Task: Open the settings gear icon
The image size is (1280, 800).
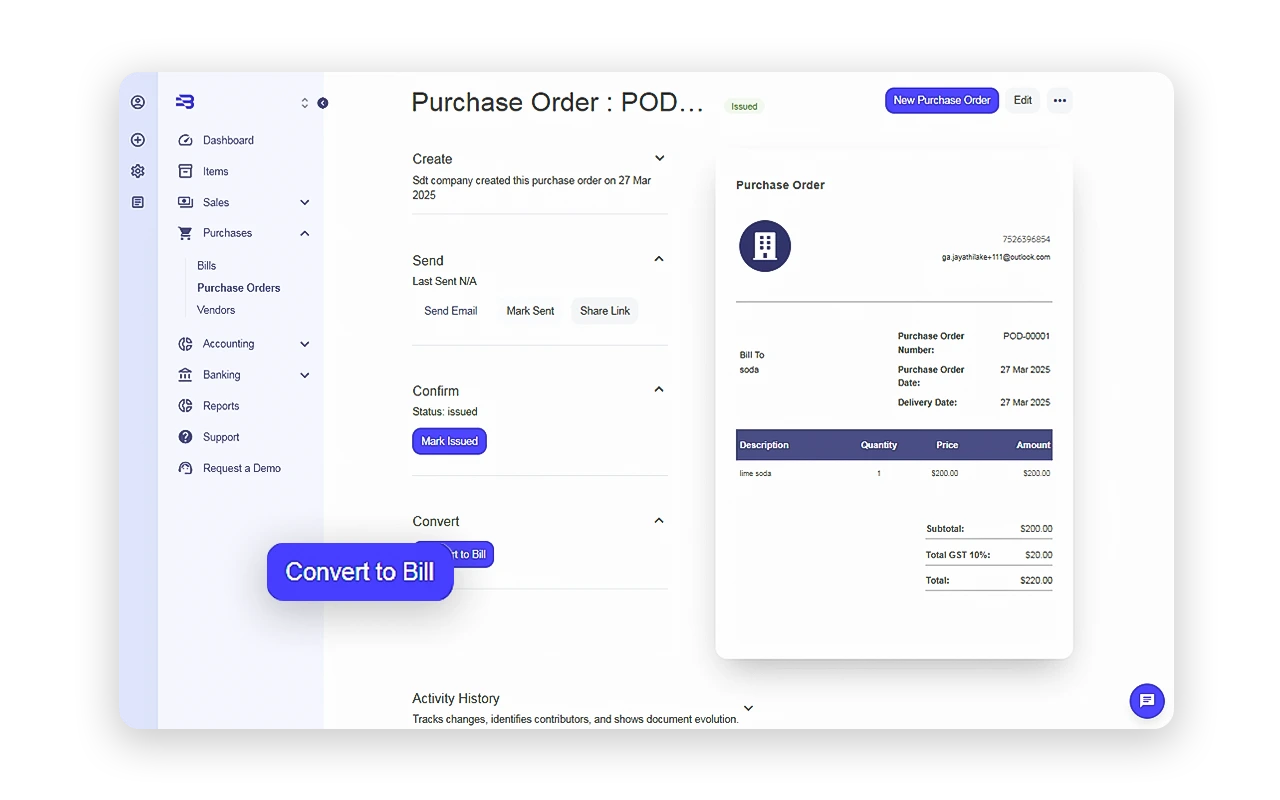Action: (x=138, y=171)
